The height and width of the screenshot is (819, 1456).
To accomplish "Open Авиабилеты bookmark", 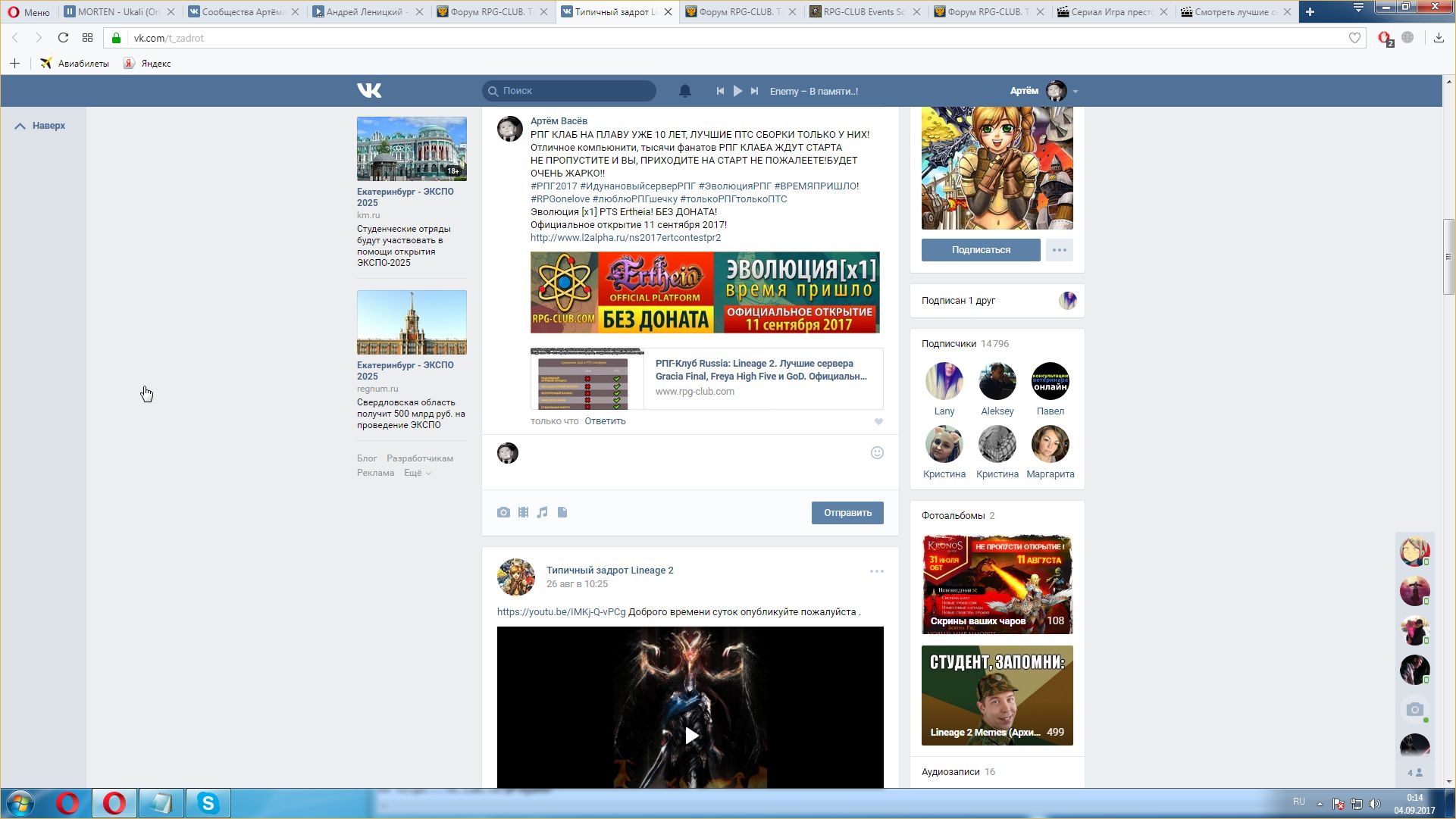I will coord(75,64).
